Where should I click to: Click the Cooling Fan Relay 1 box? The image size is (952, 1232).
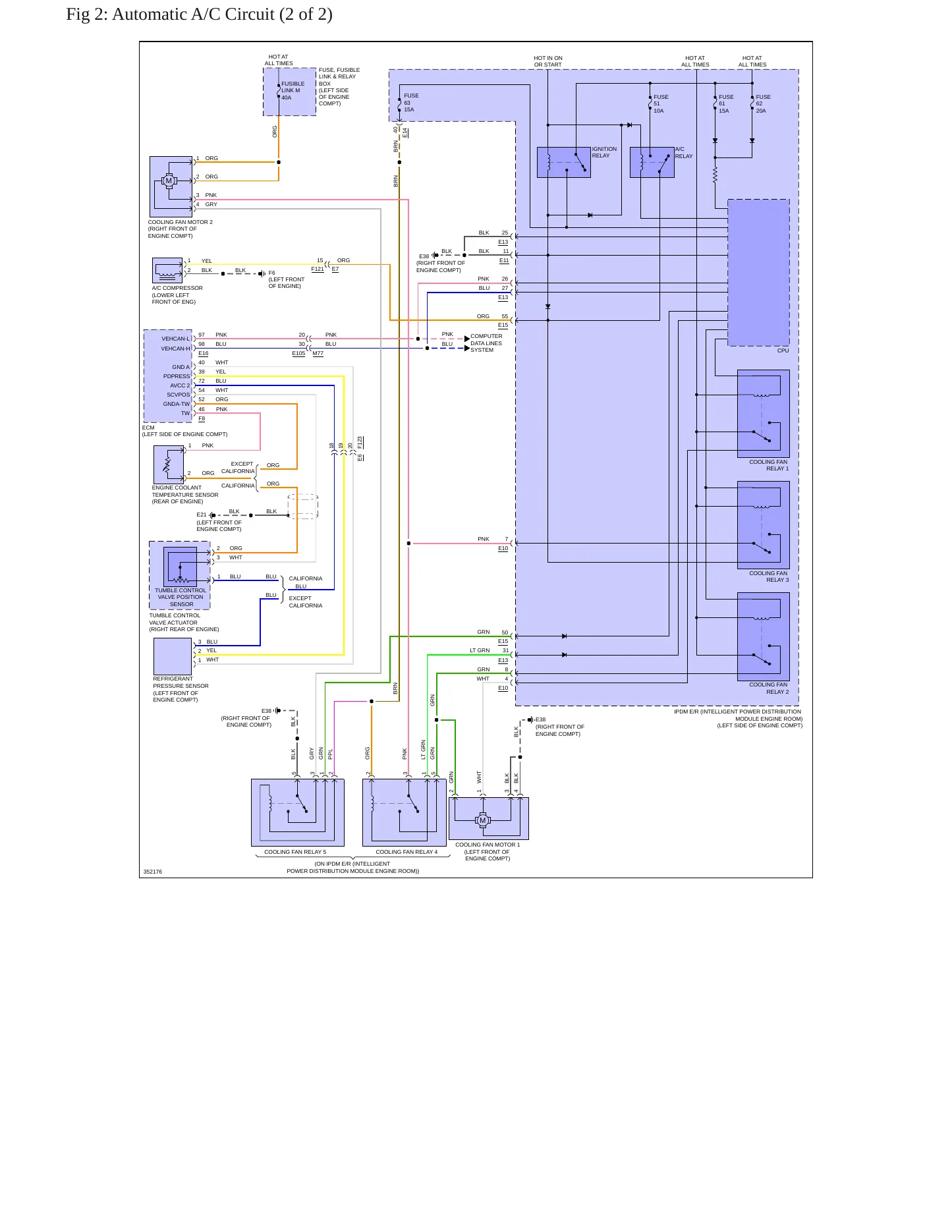point(763,414)
